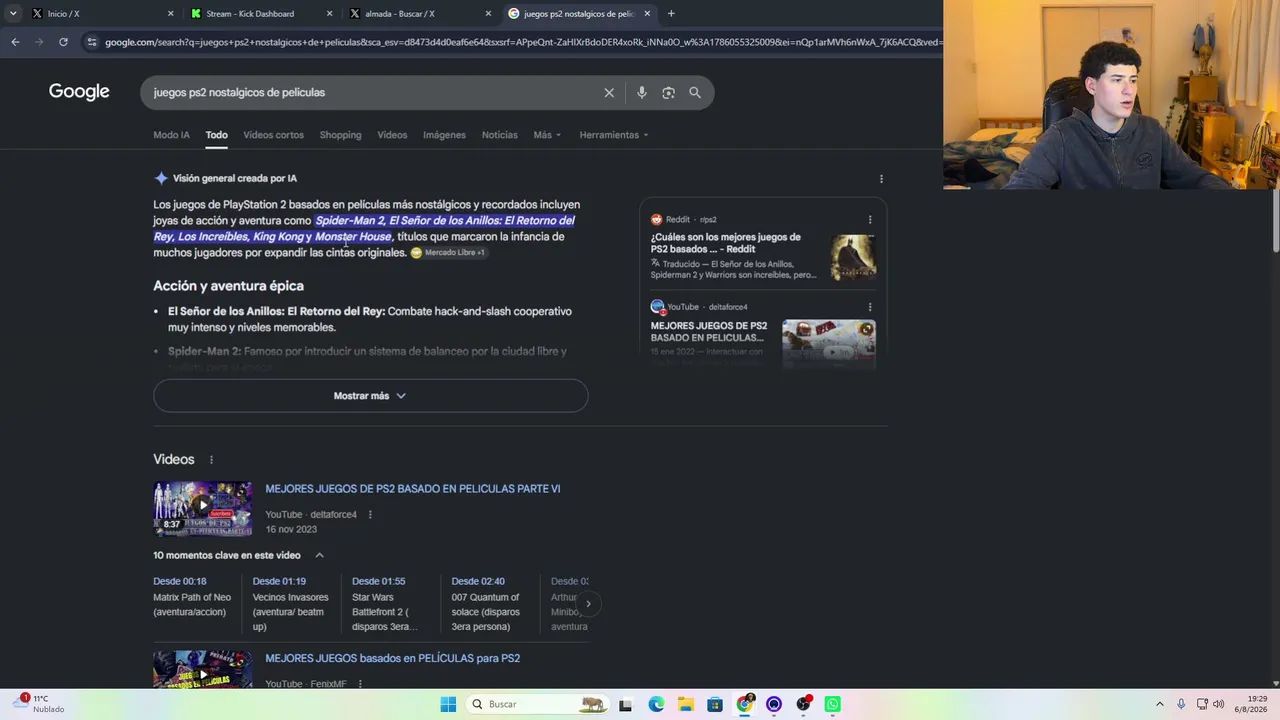Start a voice search with the microphone
This screenshot has height=720, width=1280.
pos(642,93)
